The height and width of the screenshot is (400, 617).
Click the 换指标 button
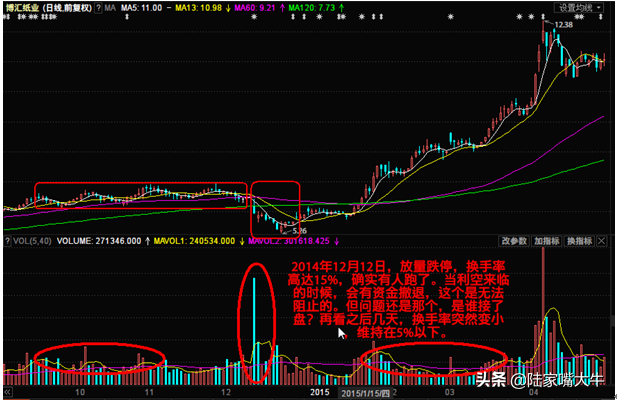pyautogui.click(x=579, y=241)
